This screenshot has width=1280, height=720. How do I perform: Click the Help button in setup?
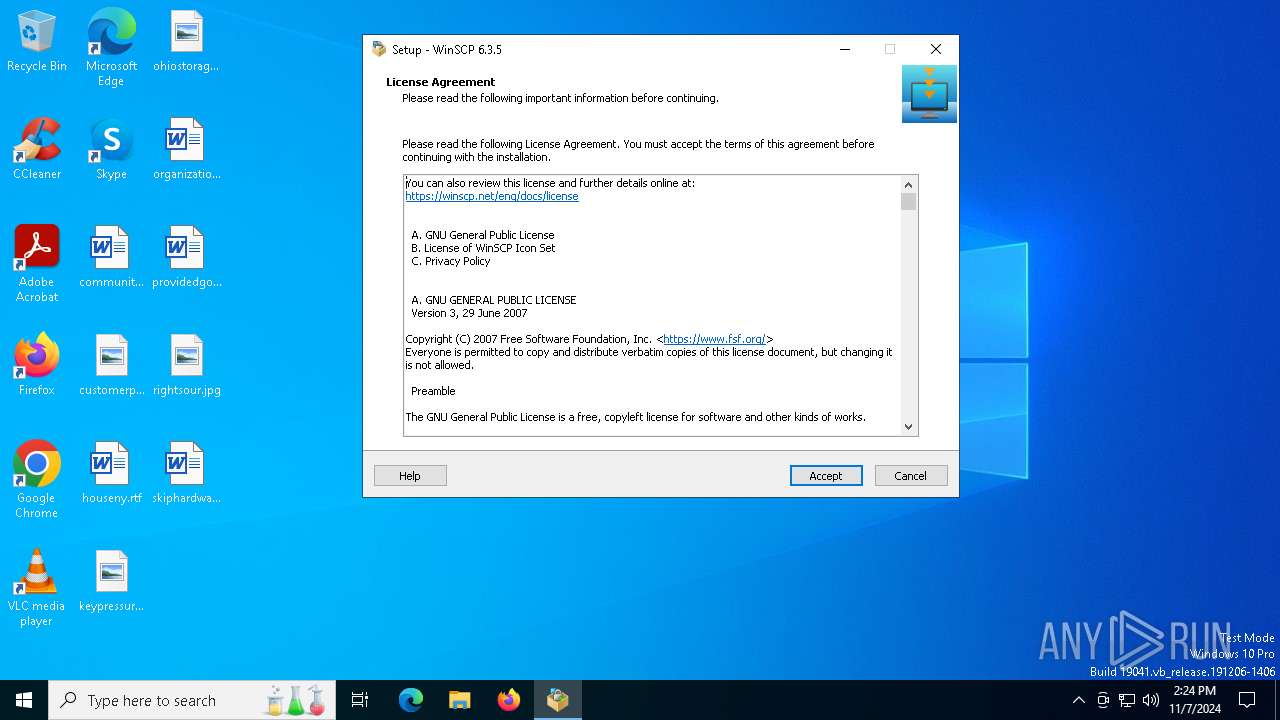[x=410, y=476]
